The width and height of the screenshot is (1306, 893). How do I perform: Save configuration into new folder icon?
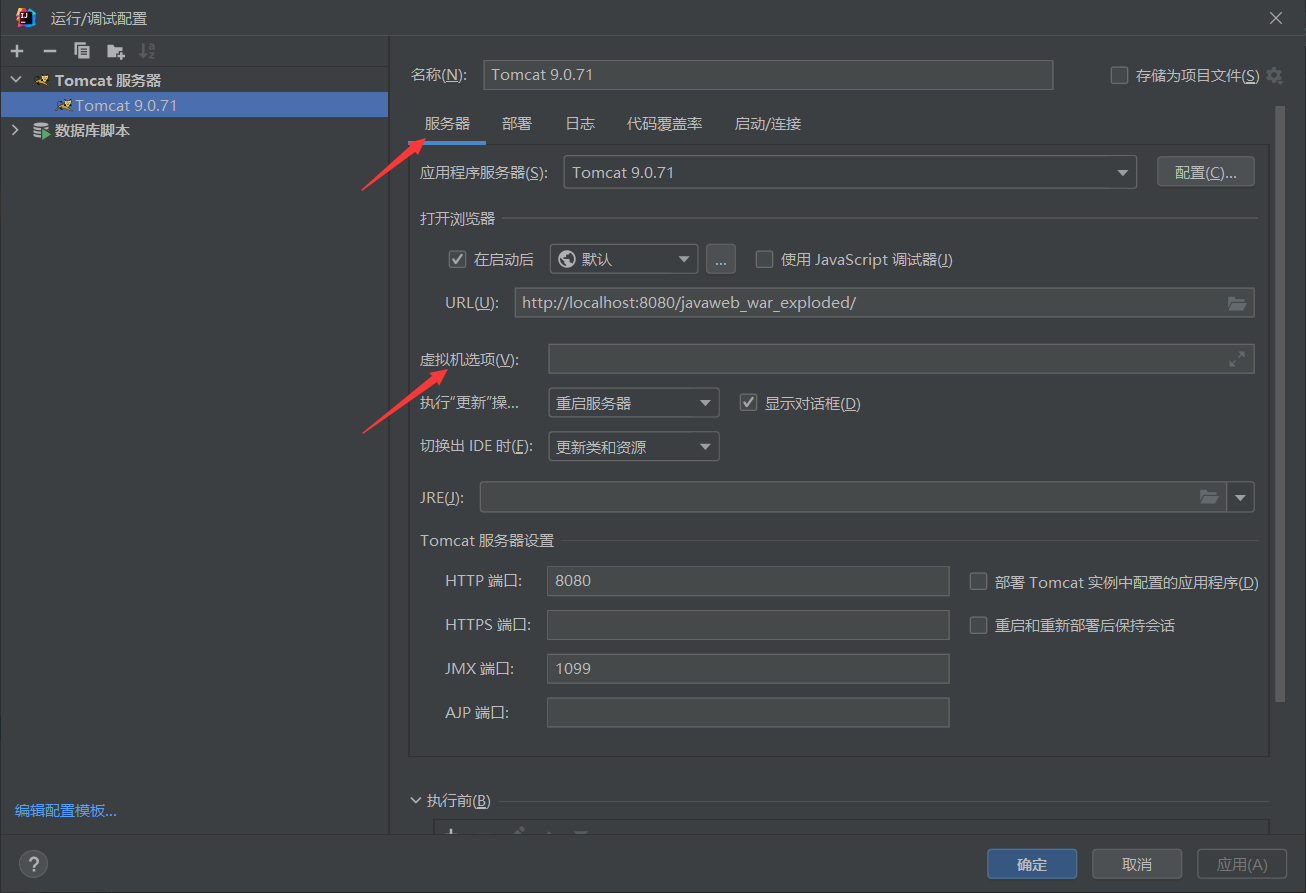[116, 51]
